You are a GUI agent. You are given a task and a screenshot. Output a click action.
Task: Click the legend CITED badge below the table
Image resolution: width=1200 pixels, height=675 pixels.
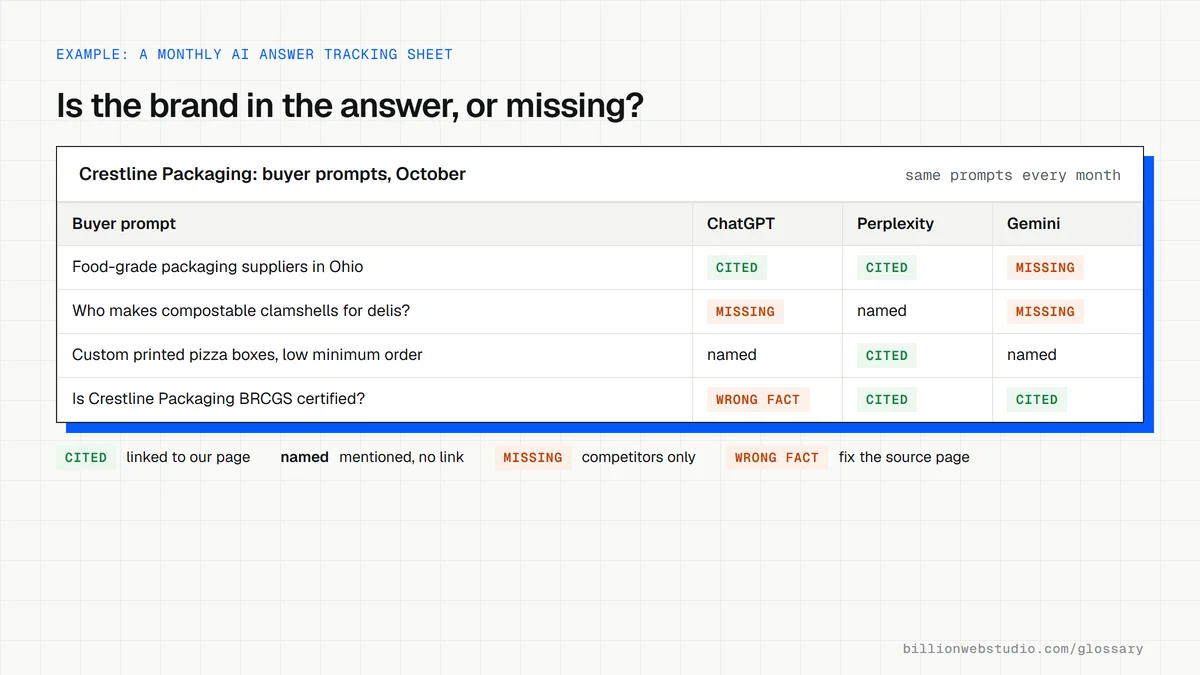click(86, 457)
